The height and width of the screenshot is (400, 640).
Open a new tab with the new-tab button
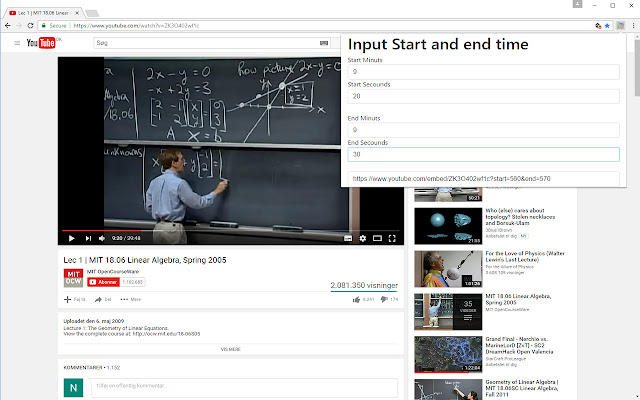click(92, 13)
